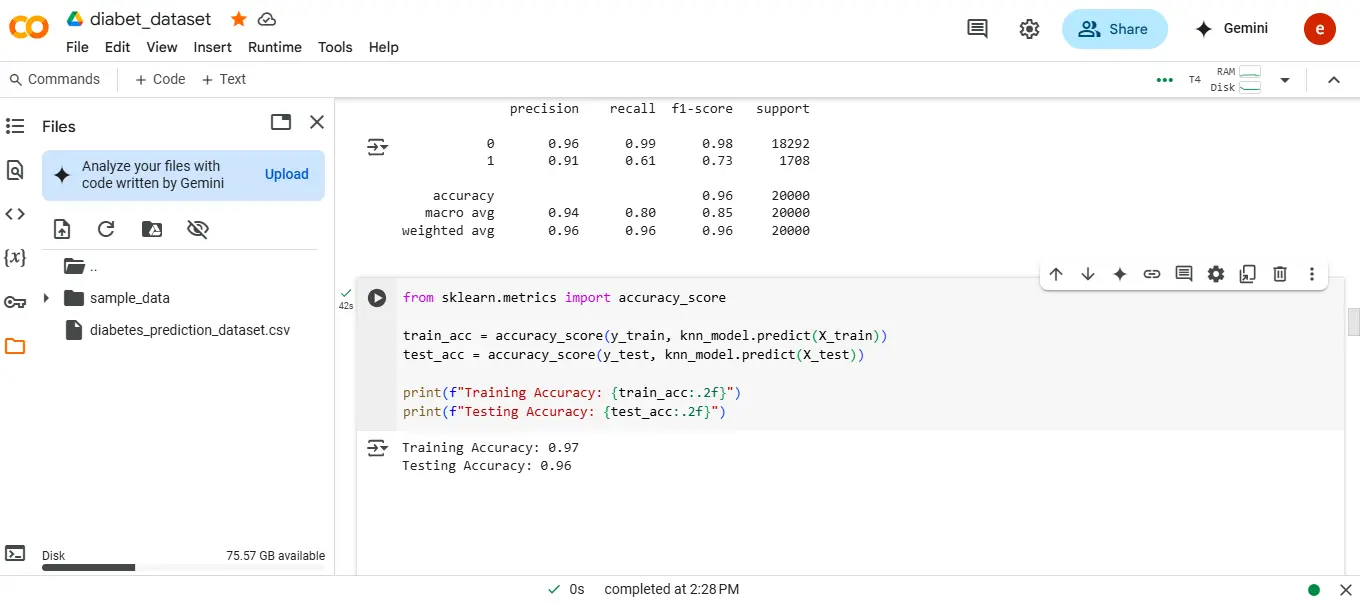Open the find and replace sidebar icon

click(x=15, y=170)
